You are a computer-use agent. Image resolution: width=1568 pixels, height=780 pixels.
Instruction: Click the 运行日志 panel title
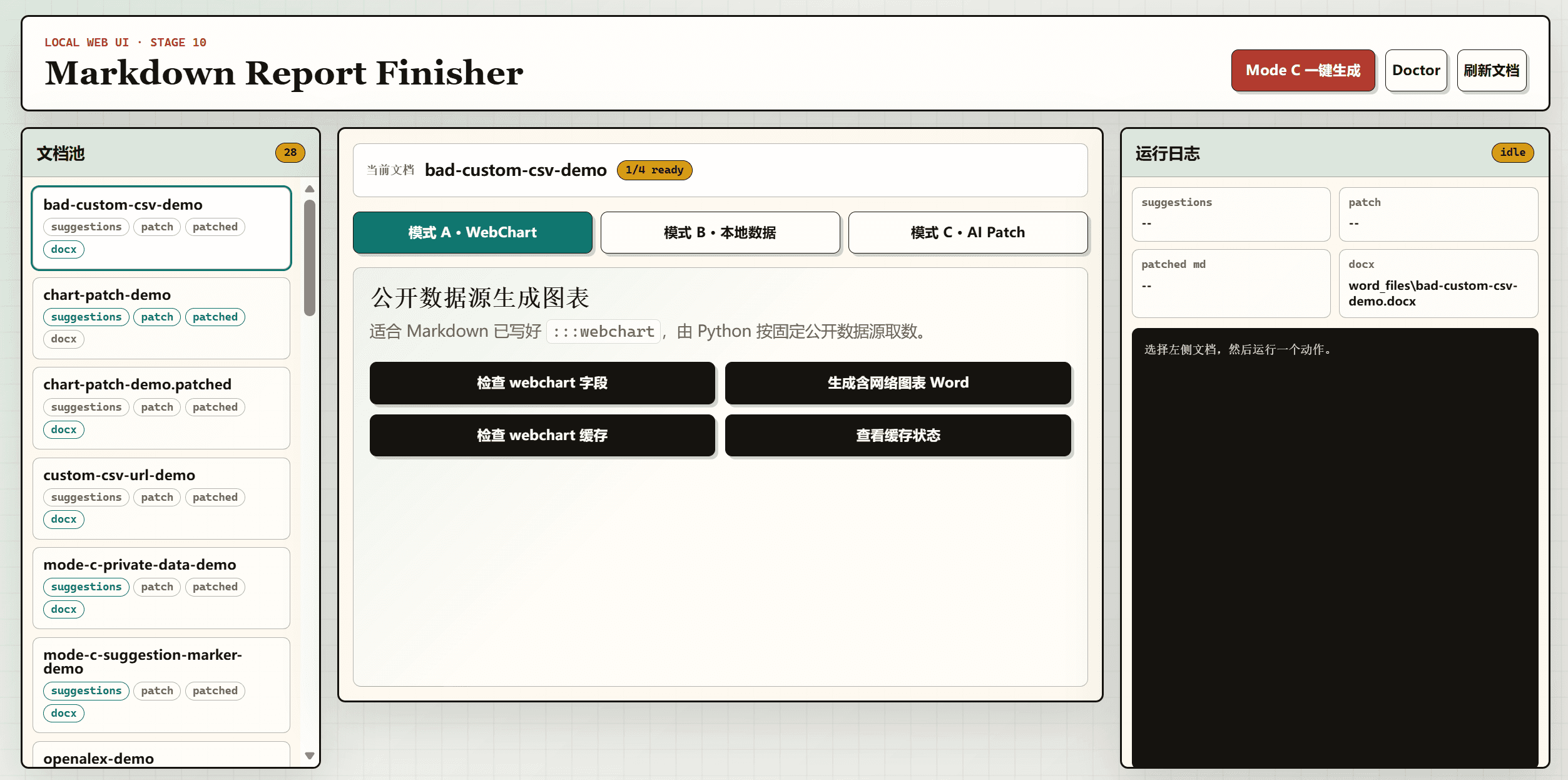(1168, 153)
